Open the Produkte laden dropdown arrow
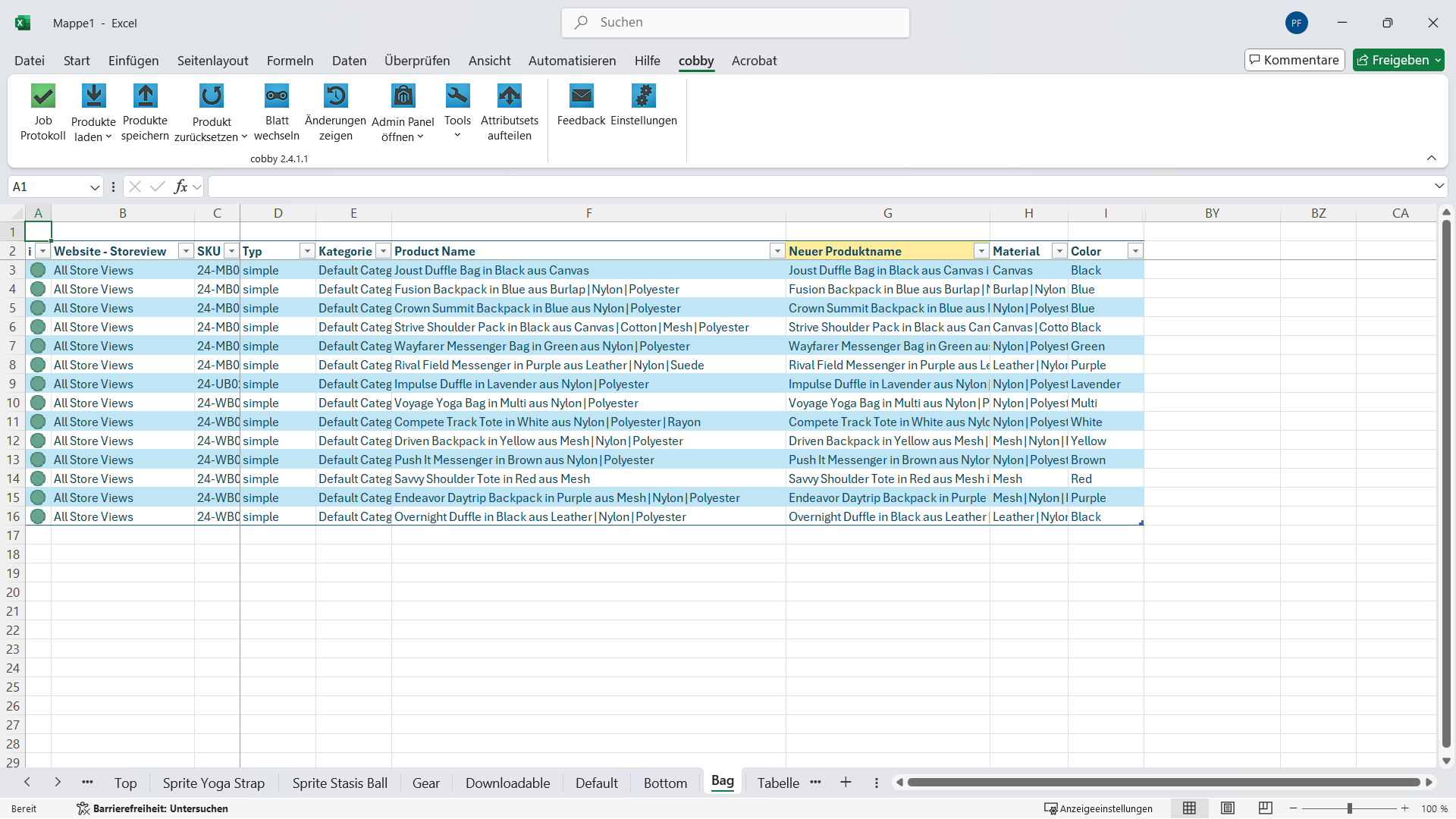Viewport: 1456px width, 819px height. [x=108, y=137]
